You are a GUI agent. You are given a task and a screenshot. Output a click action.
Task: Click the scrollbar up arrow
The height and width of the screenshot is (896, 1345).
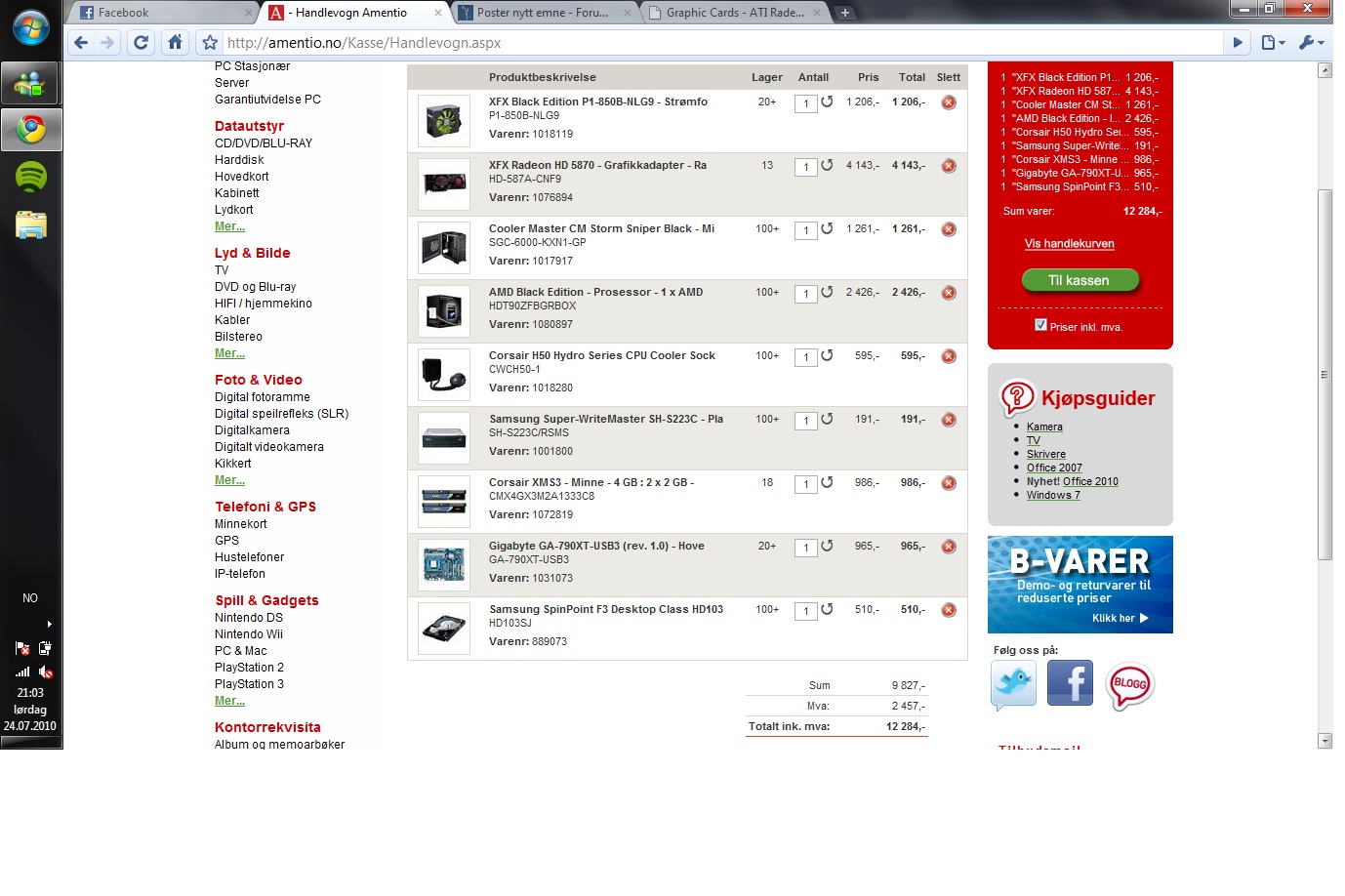coord(1325,70)
